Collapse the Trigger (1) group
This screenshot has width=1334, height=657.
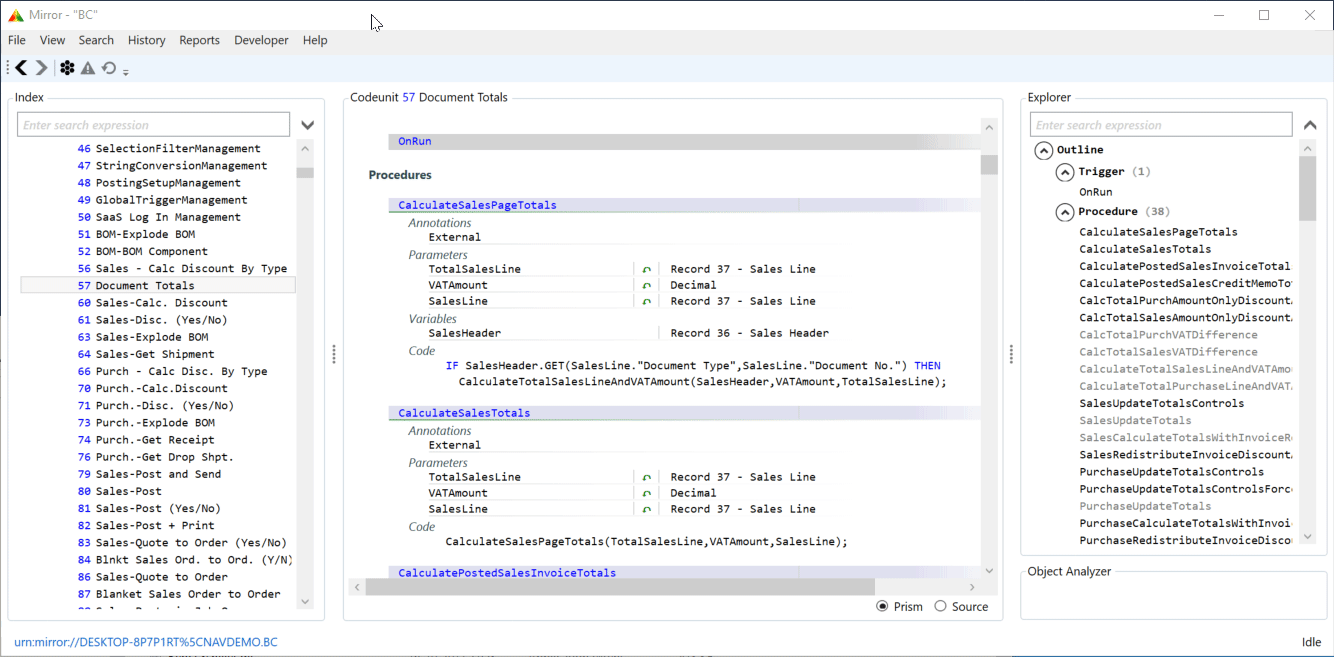click(1065, 172)
